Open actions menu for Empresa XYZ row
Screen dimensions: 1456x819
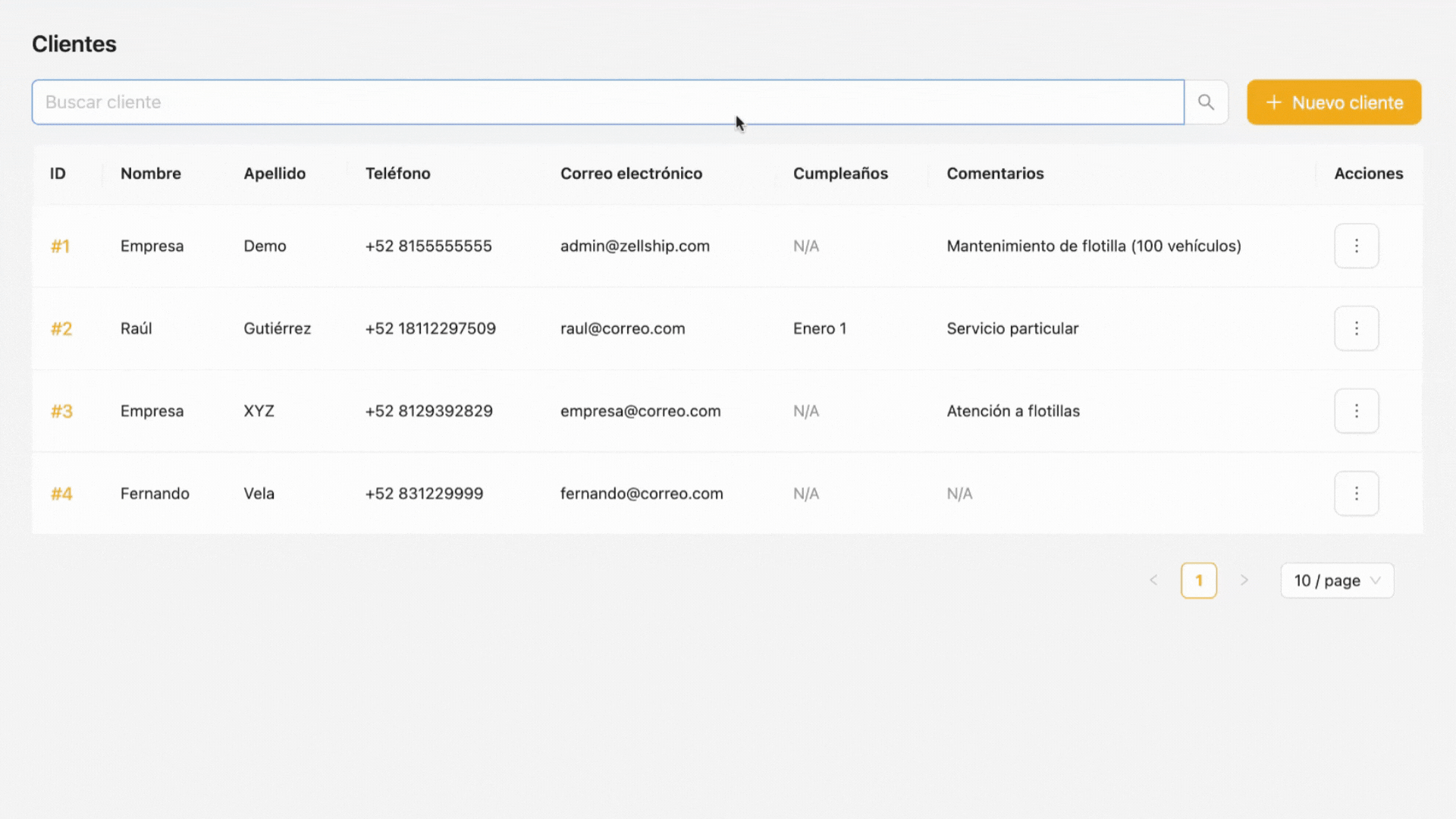point(1356,411)
